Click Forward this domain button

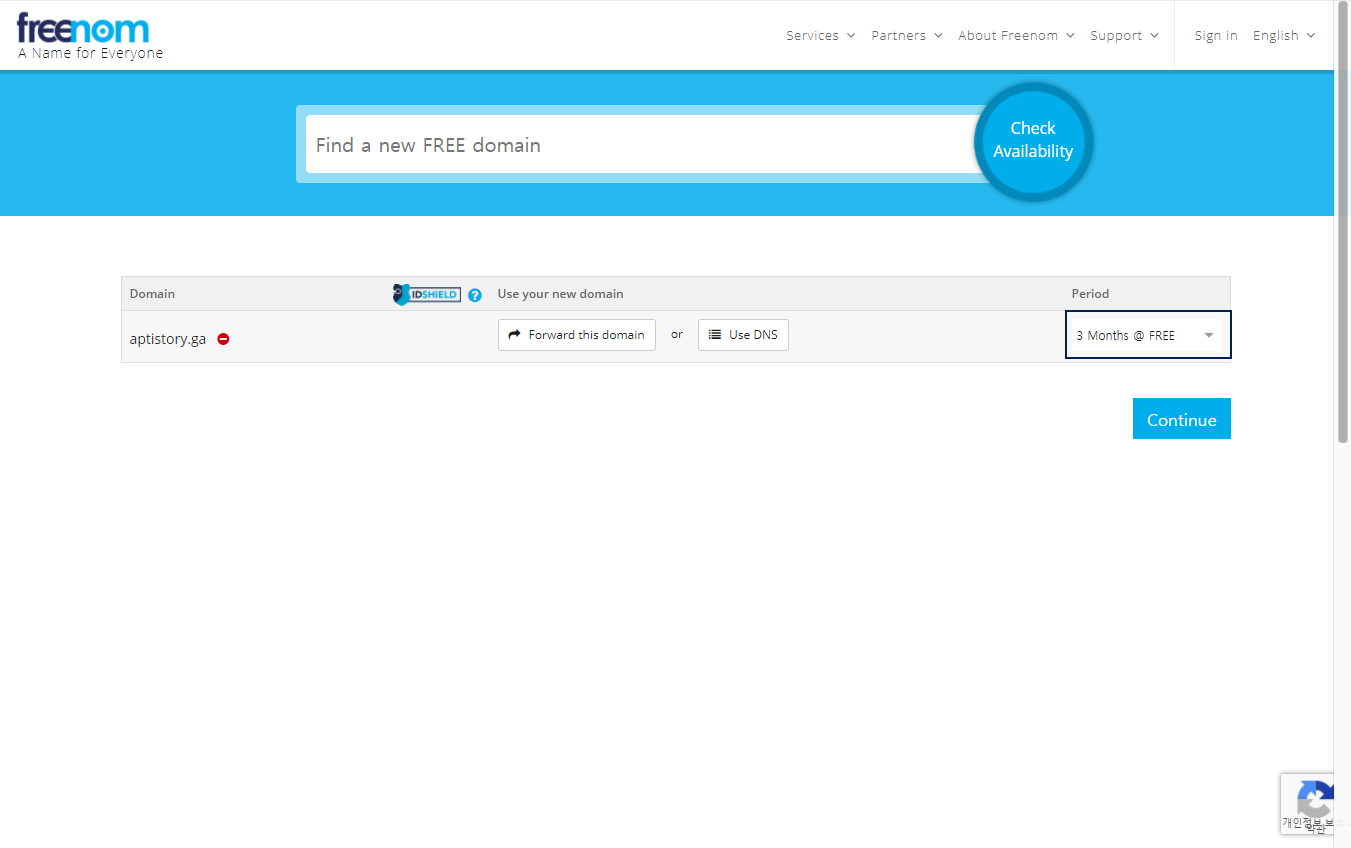[x=577, y=335]
